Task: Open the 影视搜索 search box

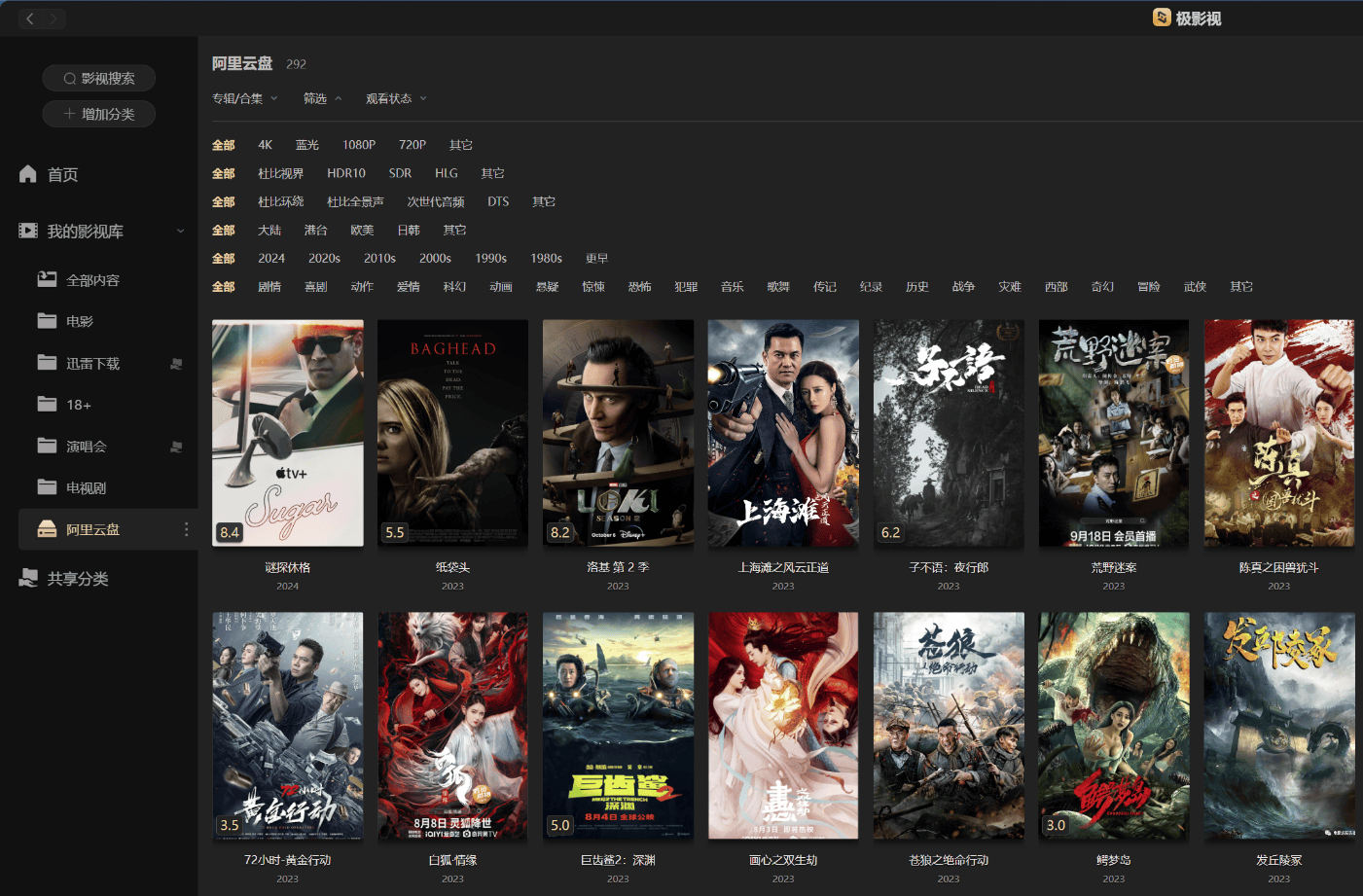Action: (99, 78)
